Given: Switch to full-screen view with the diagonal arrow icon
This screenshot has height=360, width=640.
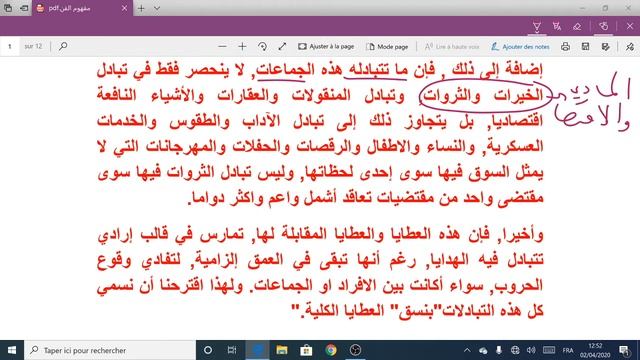Looking at the screenshot, I should pyautogui.click(x=282, y=47).
